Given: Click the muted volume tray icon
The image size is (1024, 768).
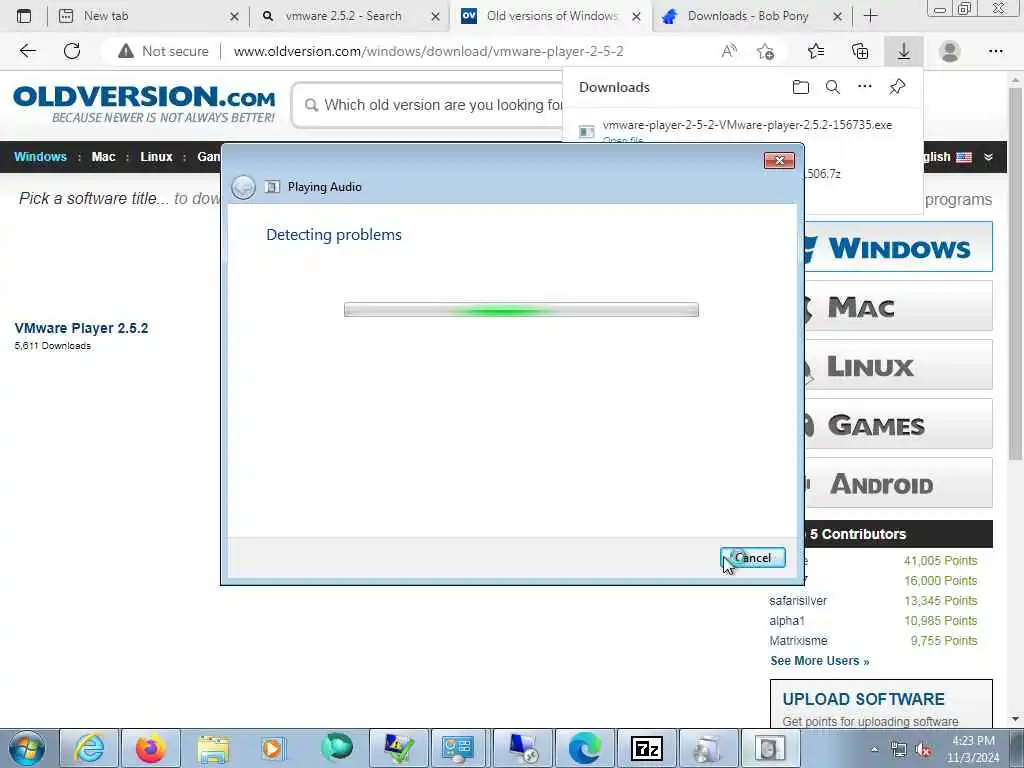Looking at the screenshot, I should point(923,749).
